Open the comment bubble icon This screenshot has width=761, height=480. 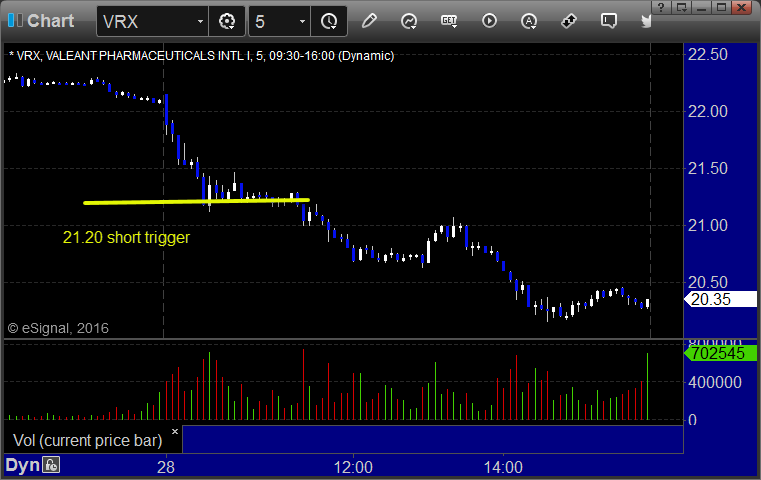tap(609, 21)
